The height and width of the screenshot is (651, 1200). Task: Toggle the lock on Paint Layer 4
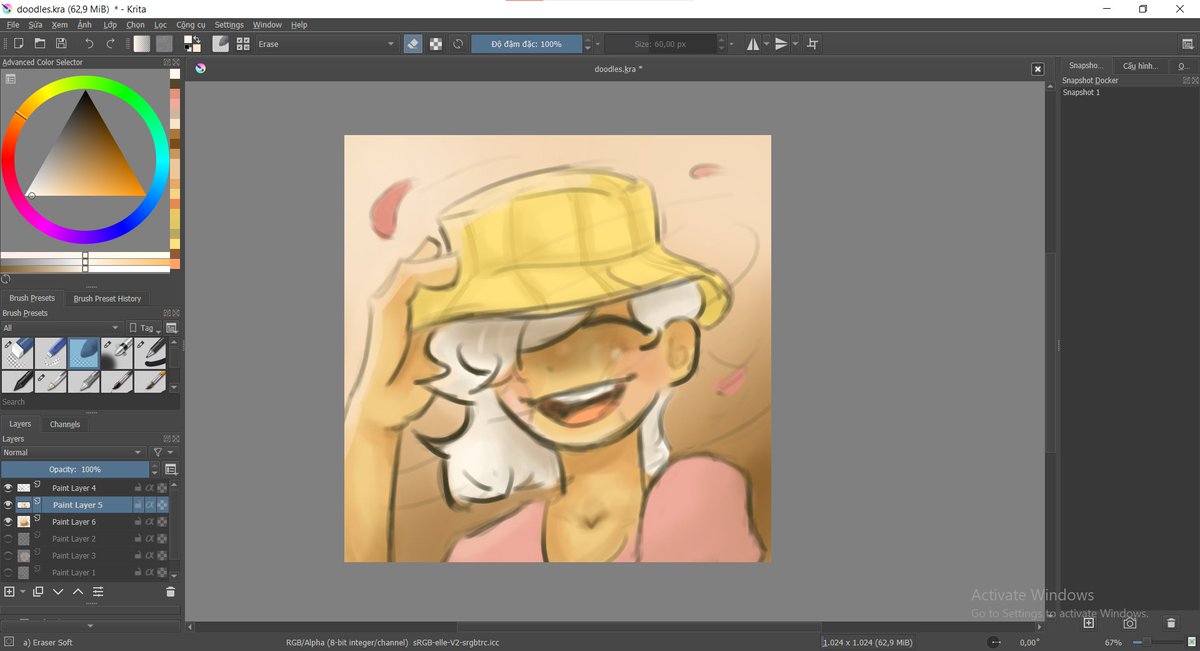pyautogui.click(x=138, y=488)
